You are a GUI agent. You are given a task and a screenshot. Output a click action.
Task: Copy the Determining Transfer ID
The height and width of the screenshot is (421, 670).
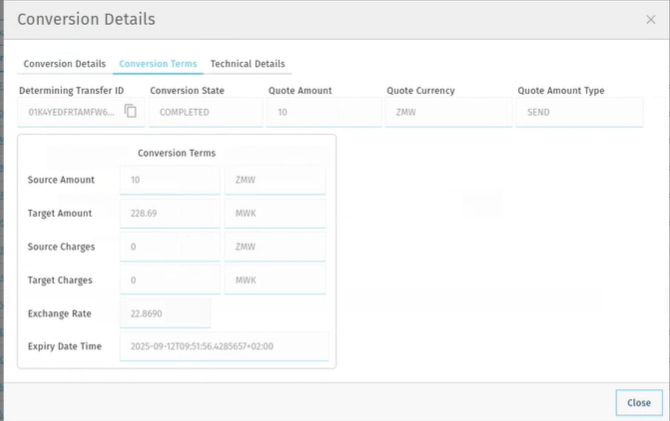tap(130, 112)
